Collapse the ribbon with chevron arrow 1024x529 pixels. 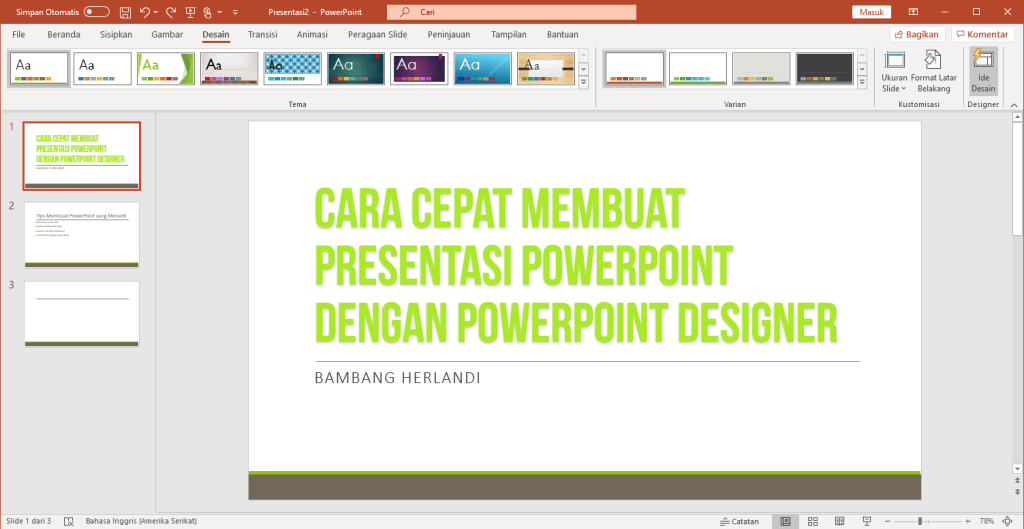click(1014, 104)
